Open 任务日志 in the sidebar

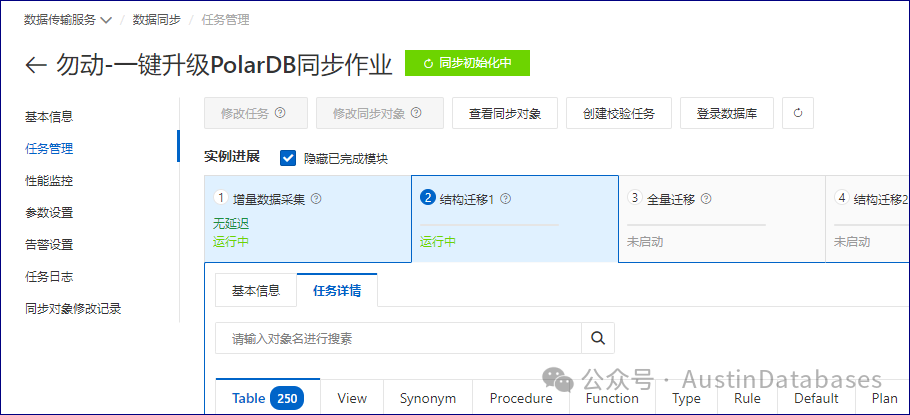[49, 276]
